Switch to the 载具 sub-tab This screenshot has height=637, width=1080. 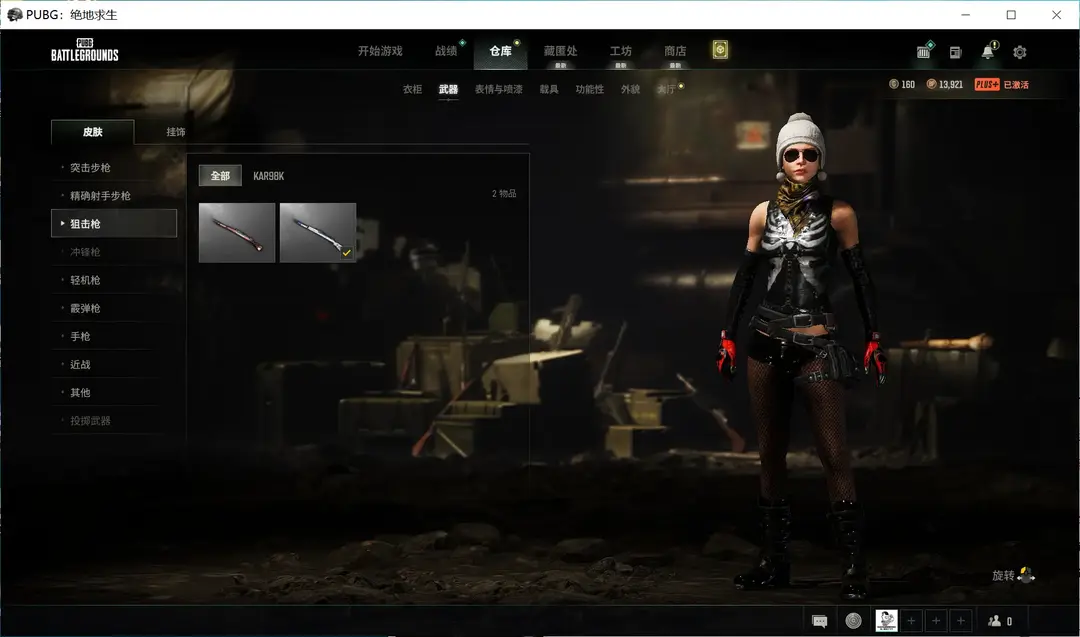(549, 90)
